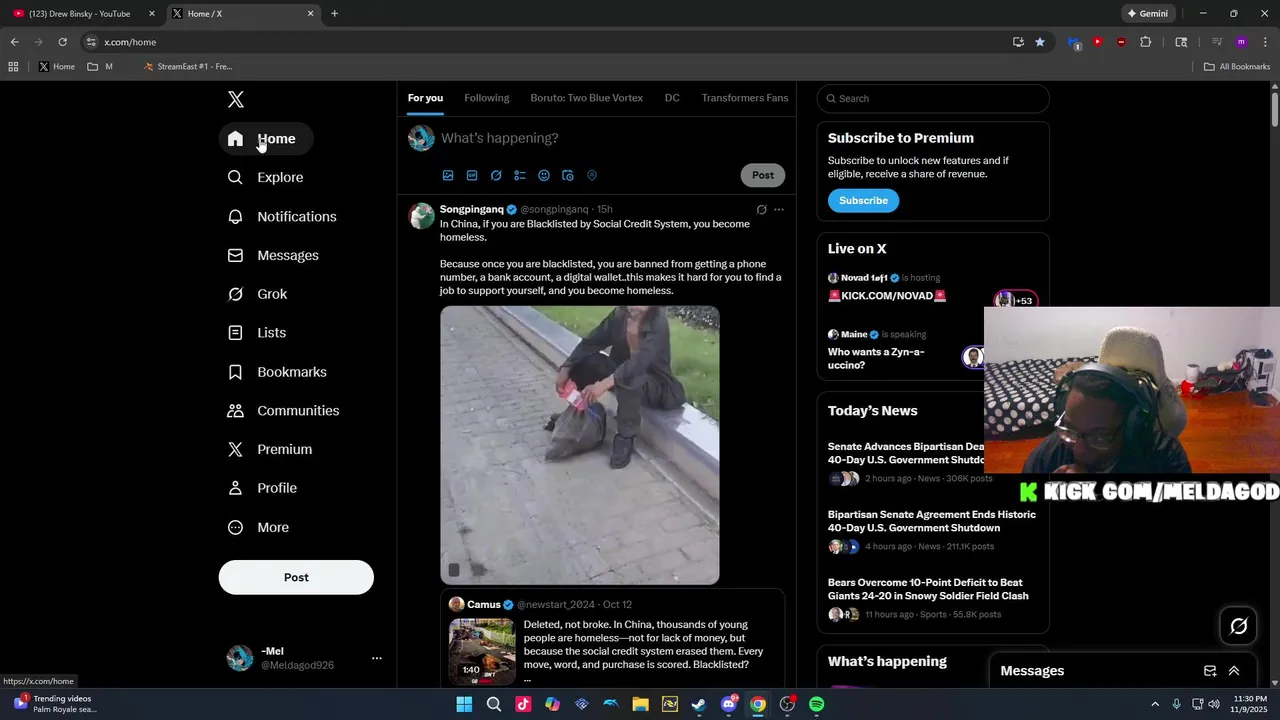Viewport: 1280px width, 720px height.
Task: Open Lists in the sidebar
Action: pyautogui.click(x=257, y=333)
